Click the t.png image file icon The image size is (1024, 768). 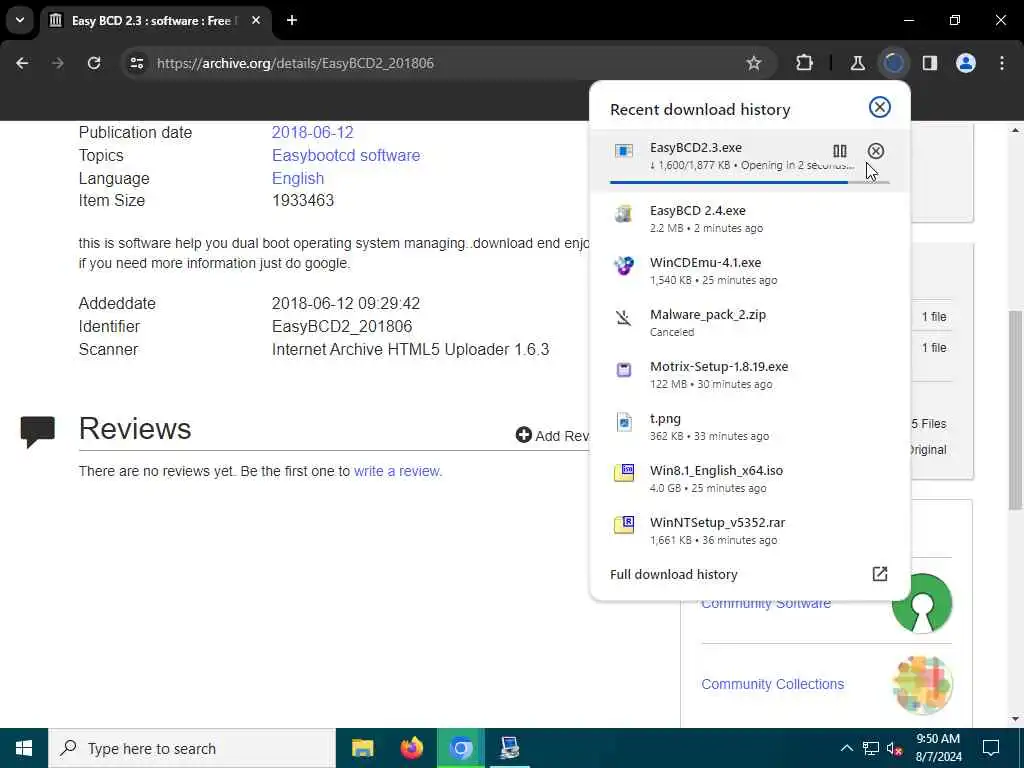pos(624,422)
